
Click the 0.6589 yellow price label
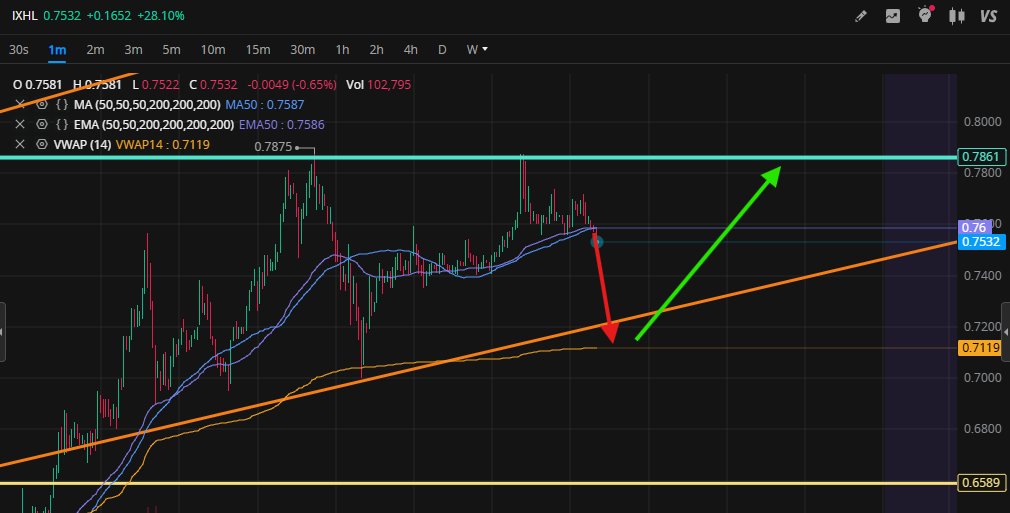click(980, 483)
